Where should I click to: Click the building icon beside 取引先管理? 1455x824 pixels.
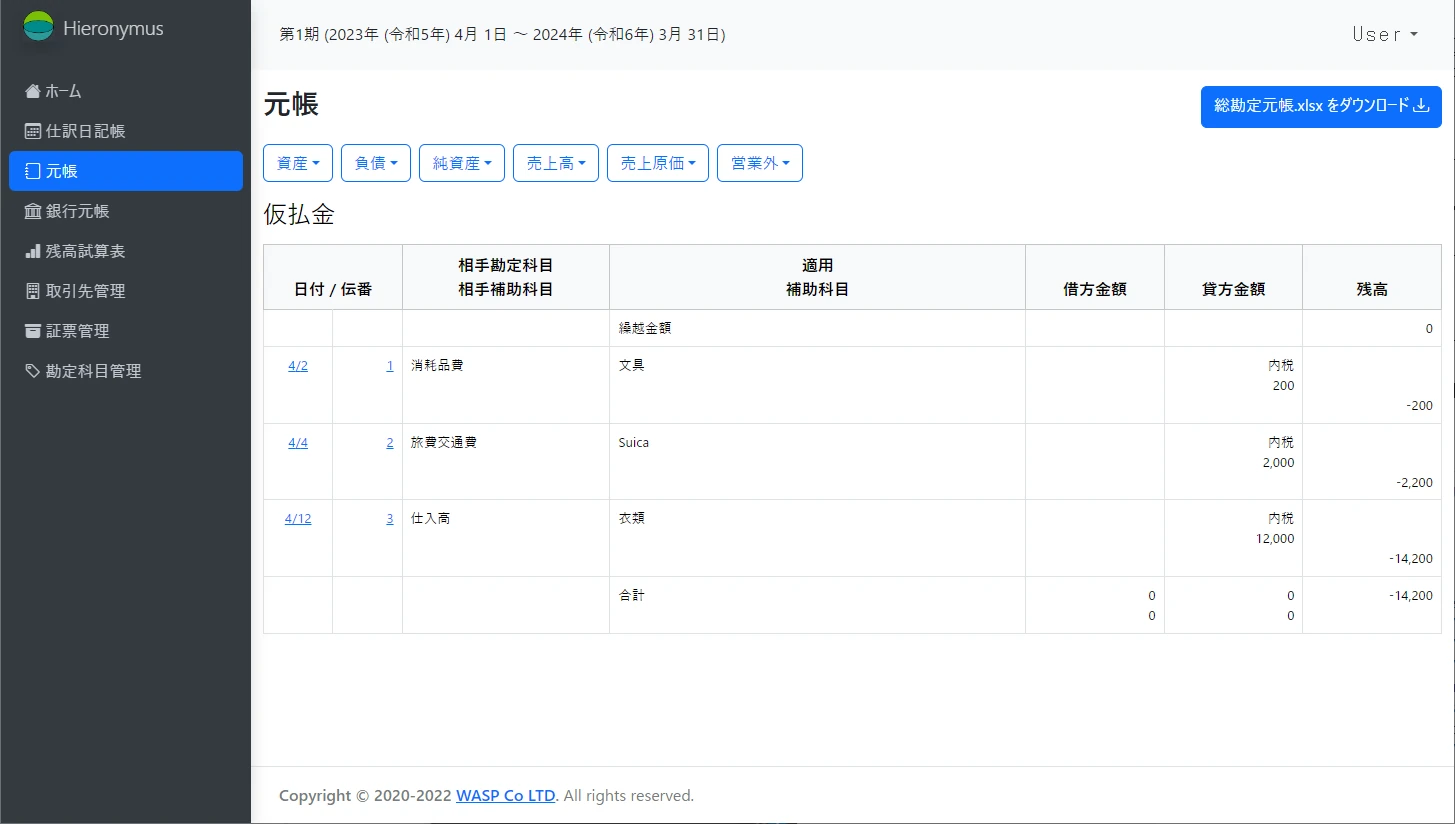(x=33, y=291)
